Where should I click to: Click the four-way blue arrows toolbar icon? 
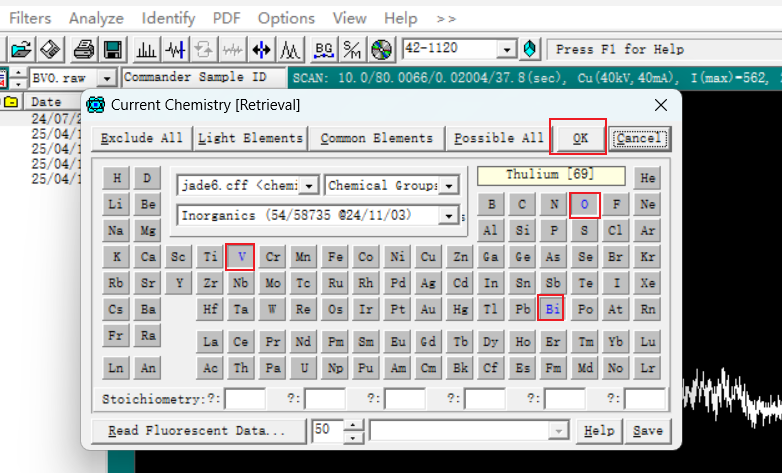coord(261,50)
